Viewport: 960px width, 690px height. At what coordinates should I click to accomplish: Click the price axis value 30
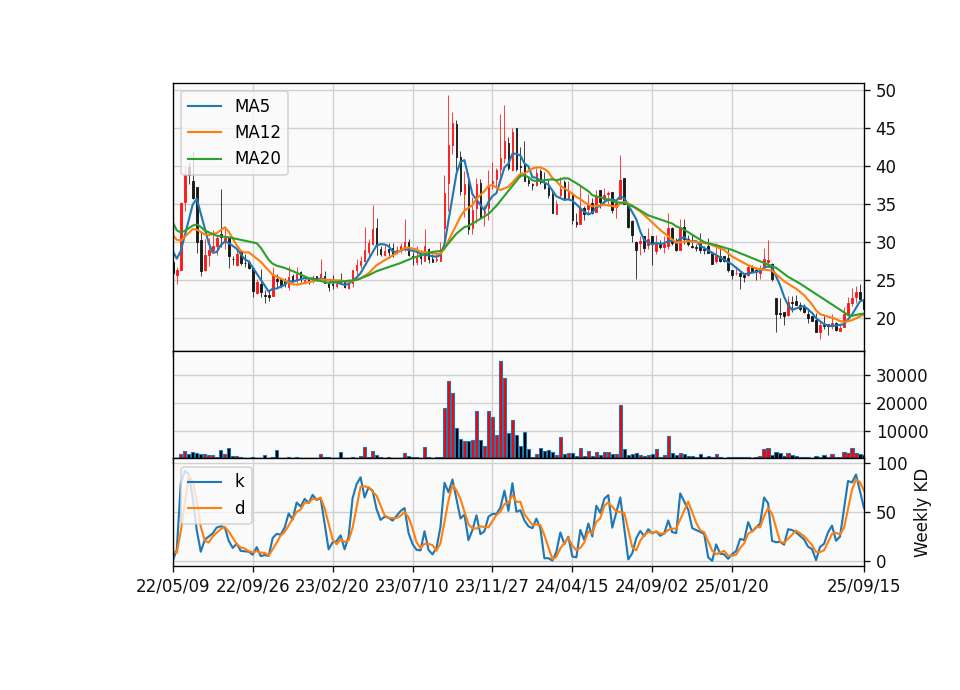tap(885, 243)
